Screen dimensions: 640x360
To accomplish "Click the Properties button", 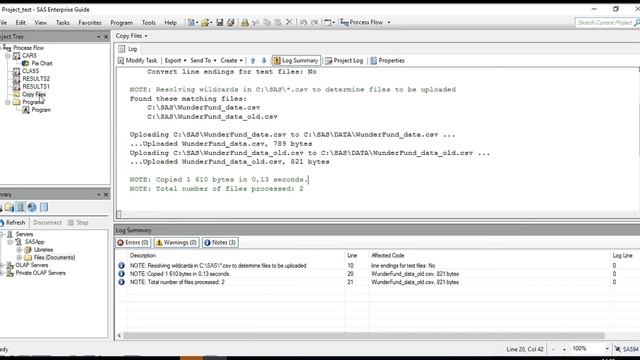I will tap(387, 60).
